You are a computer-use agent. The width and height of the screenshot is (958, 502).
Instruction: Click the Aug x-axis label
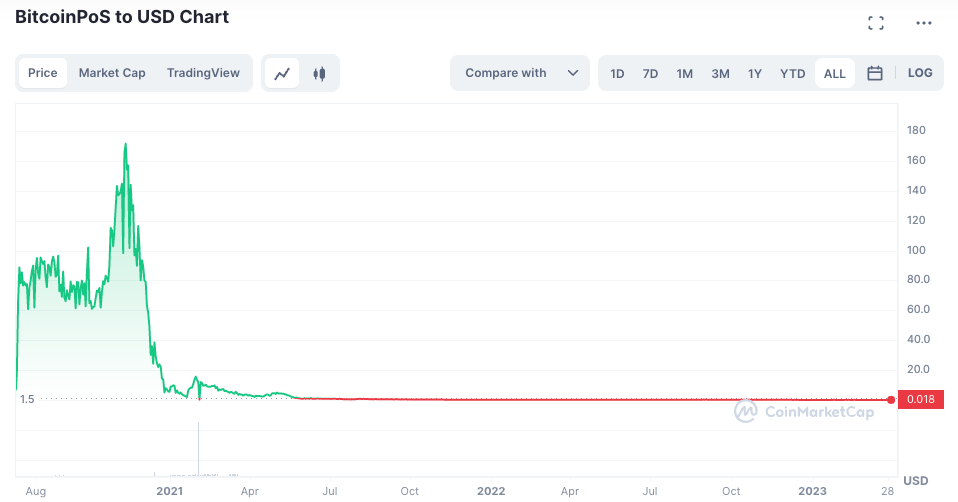point(35,492)
